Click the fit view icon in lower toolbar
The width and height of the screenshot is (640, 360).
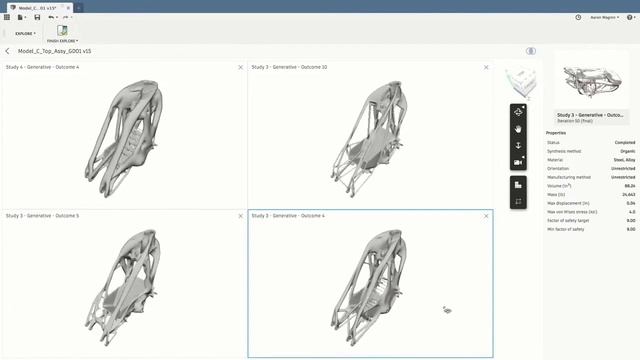coord(518,202)
